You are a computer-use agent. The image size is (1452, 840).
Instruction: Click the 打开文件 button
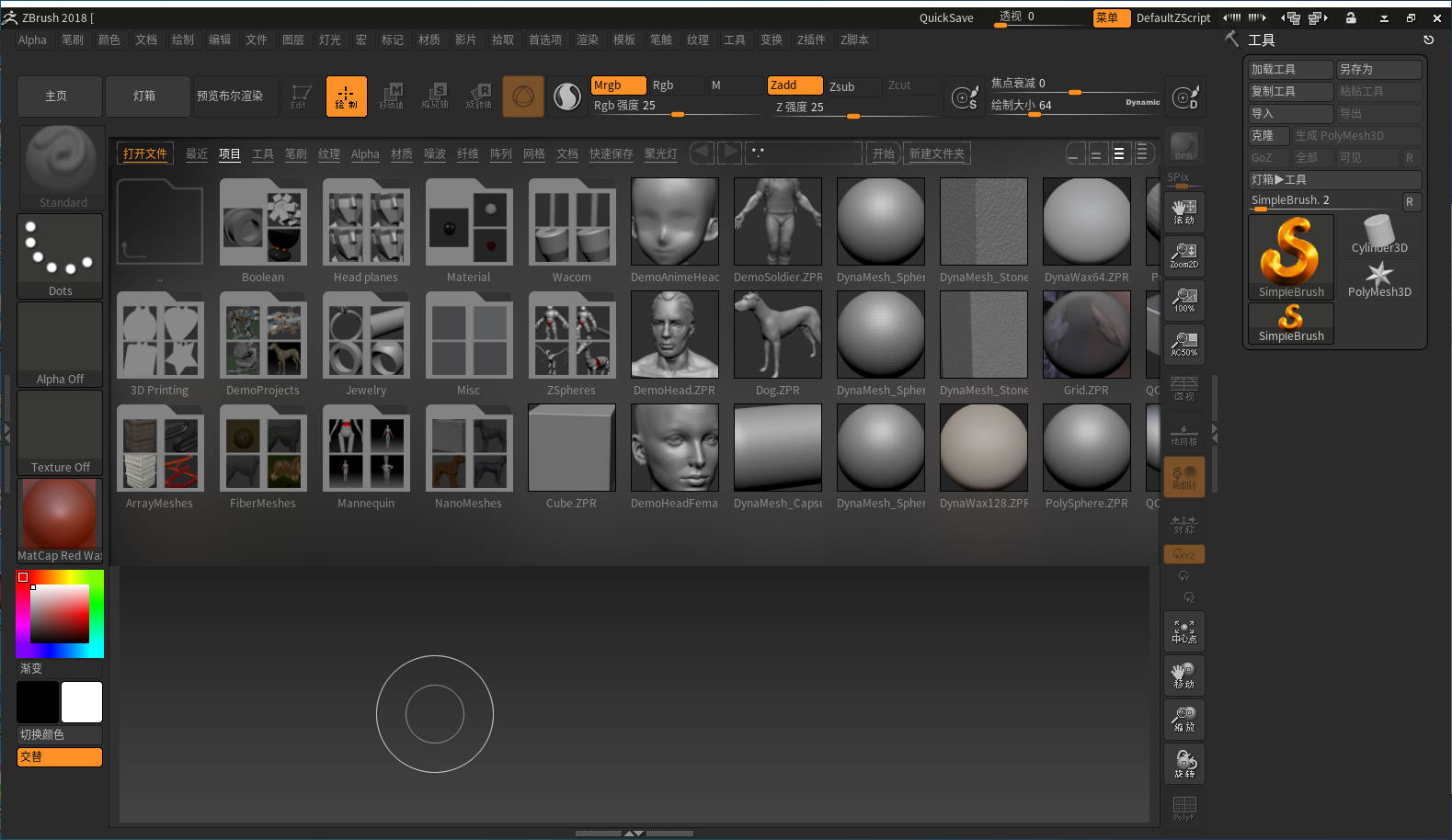coord(145,153)
